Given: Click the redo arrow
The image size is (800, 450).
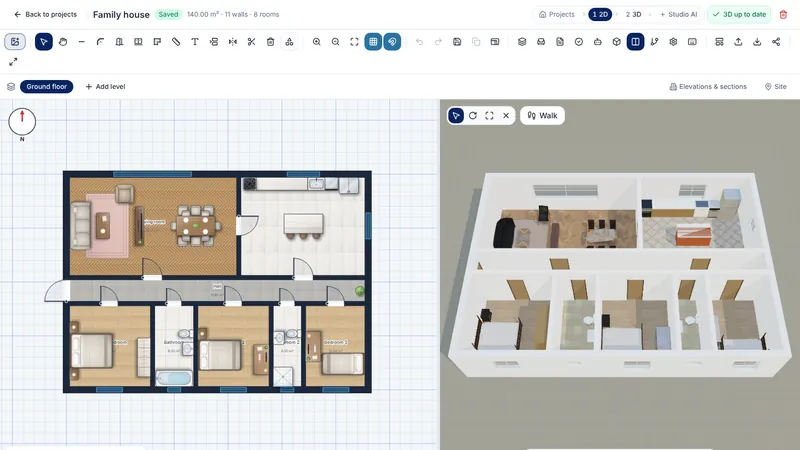Looking at the screenshot, I should [x=438, y=42].
